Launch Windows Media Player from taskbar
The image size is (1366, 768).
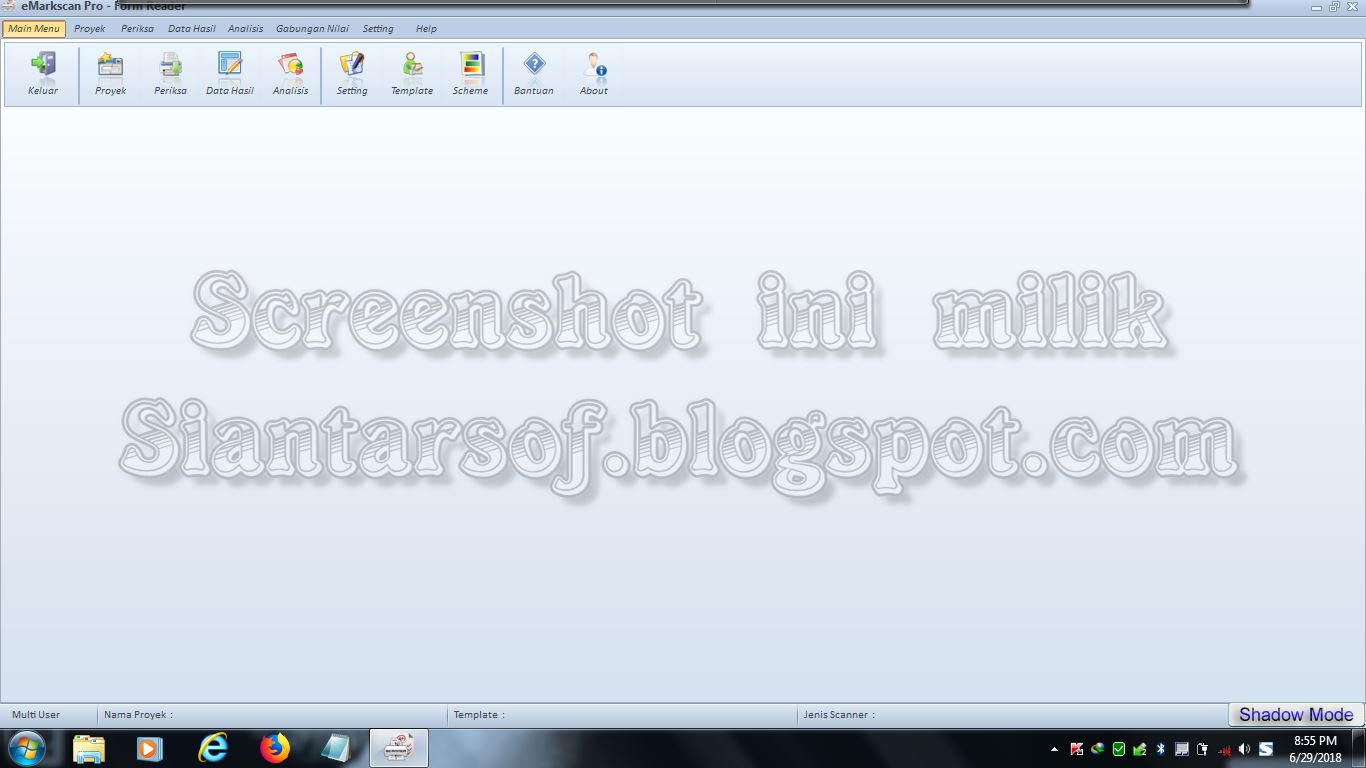click(150, 748)
